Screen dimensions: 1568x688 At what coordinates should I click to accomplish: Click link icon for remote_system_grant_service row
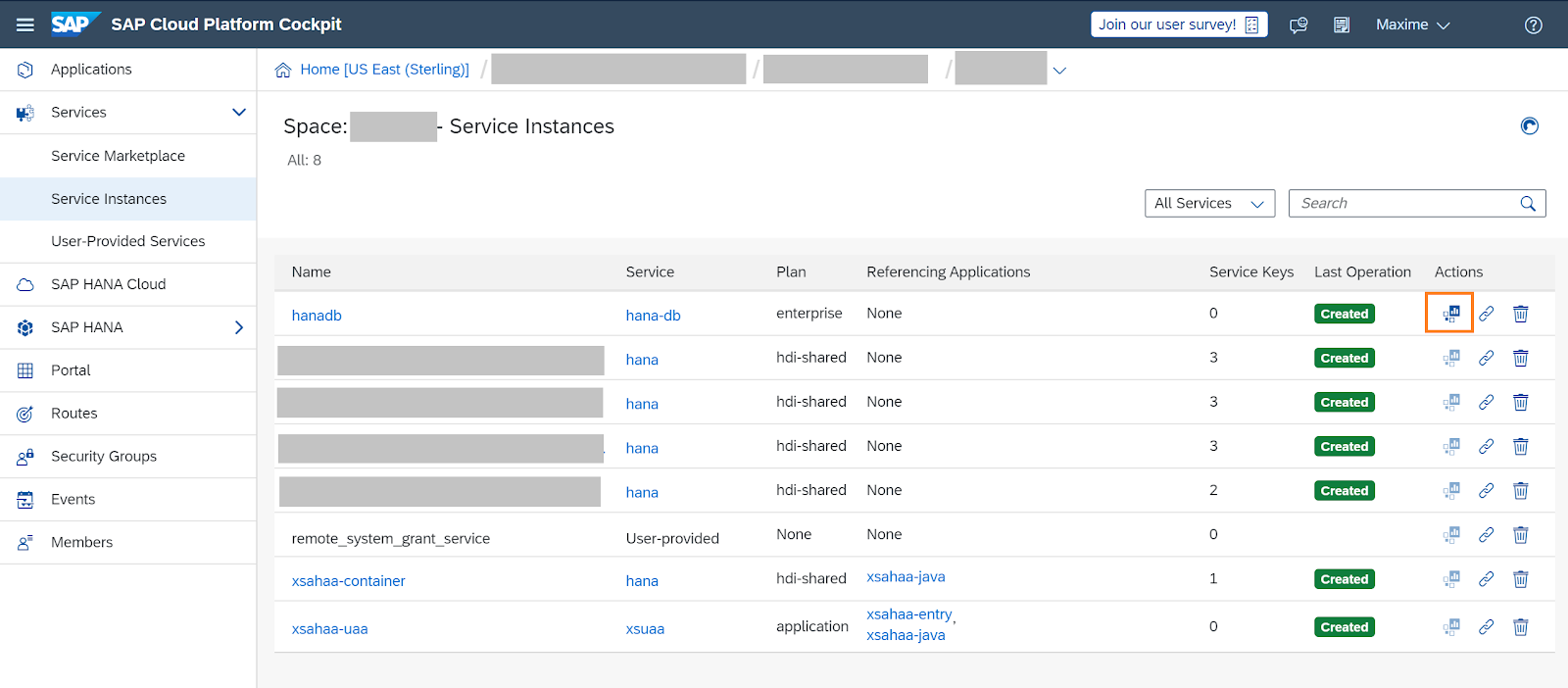point(1487,534)
